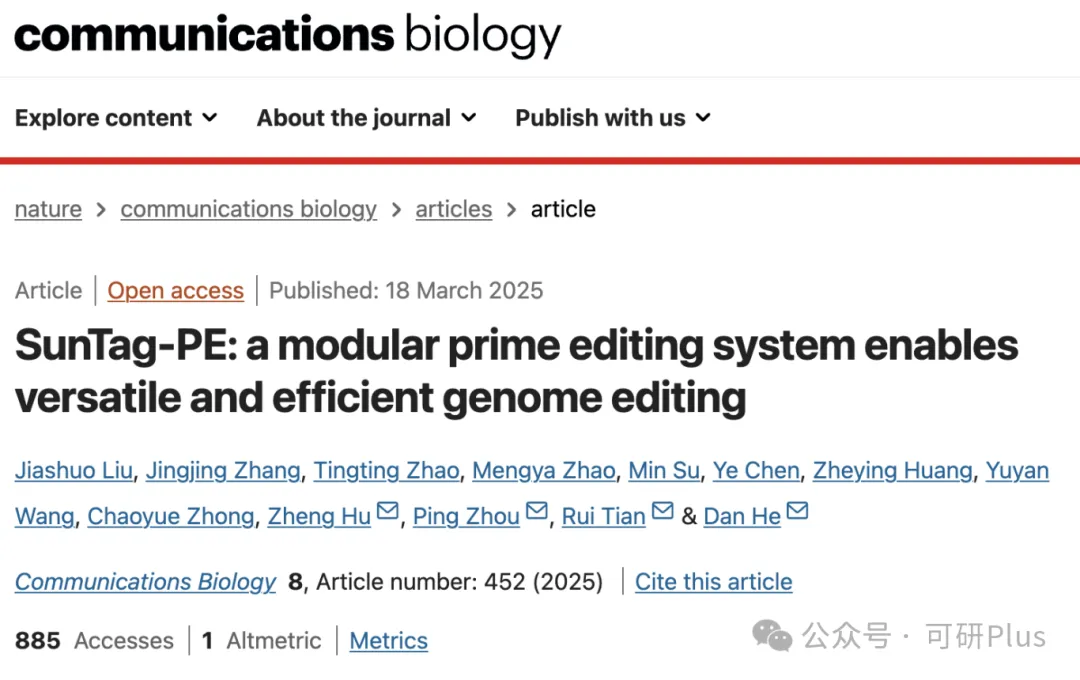
Task: Select author Tingting Zhao's name
Action: [387, 471]
